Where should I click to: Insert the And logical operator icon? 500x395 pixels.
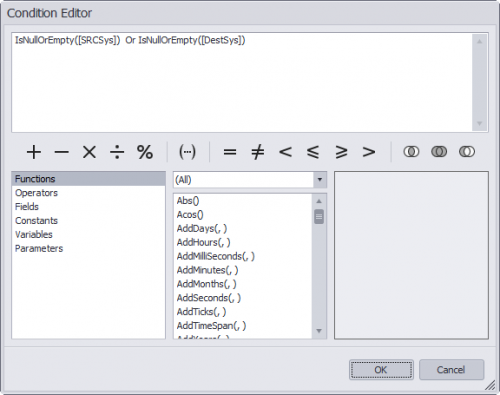(x=411, y=152)
